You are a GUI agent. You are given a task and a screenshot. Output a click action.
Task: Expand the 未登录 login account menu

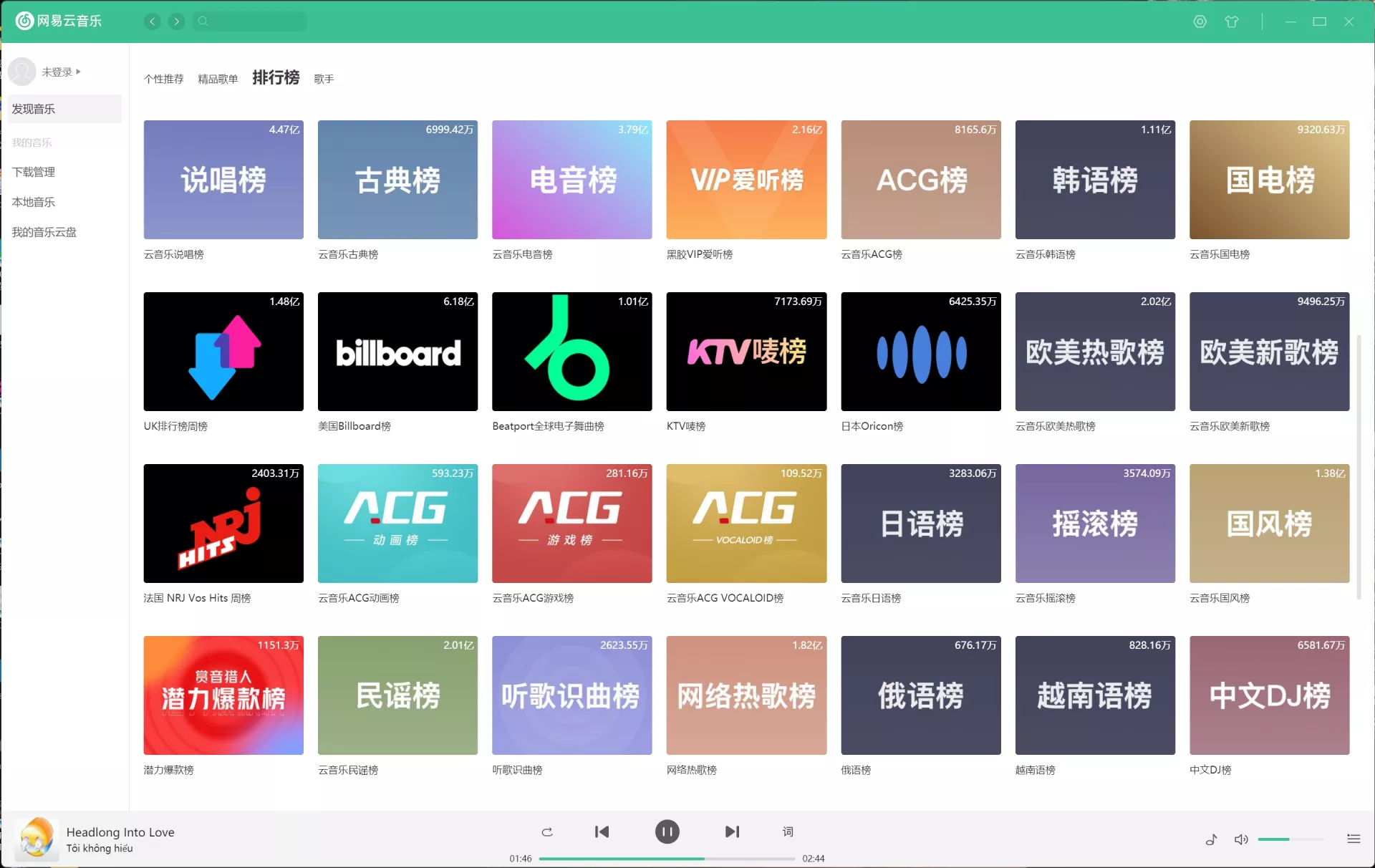pos(56,72)
